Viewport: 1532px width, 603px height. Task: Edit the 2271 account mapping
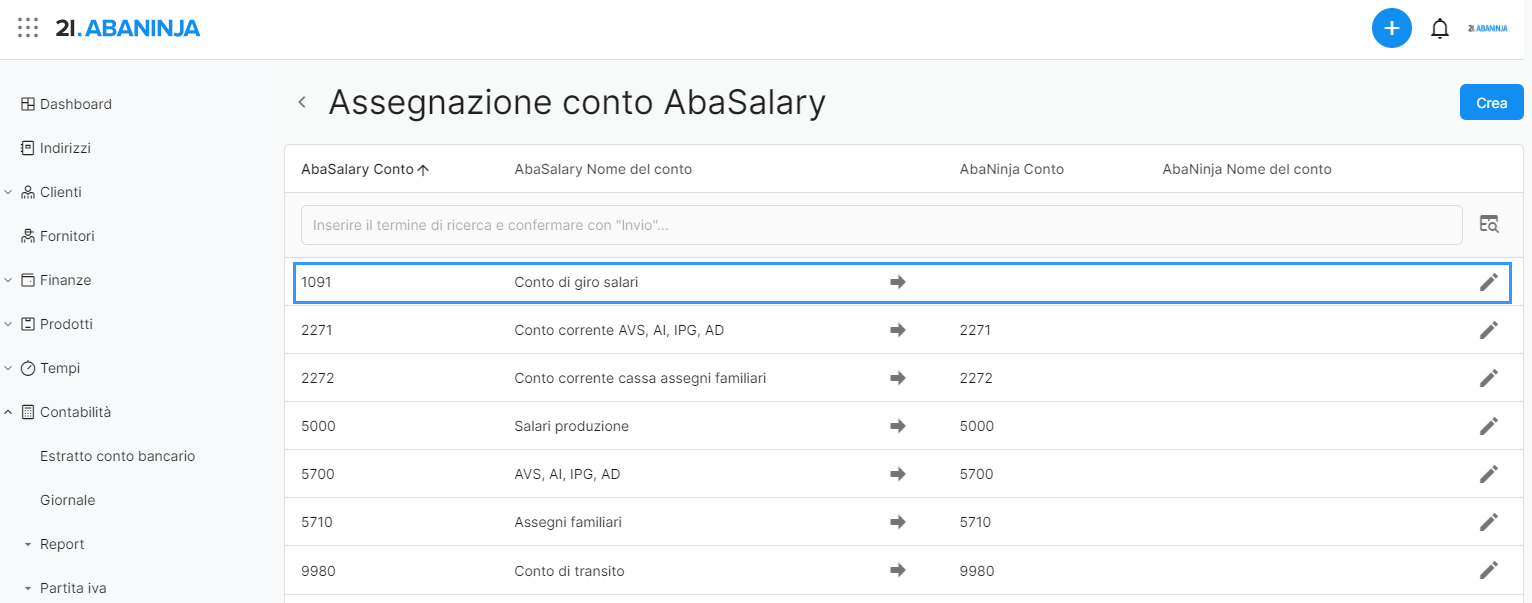(x=1489, y=330)
